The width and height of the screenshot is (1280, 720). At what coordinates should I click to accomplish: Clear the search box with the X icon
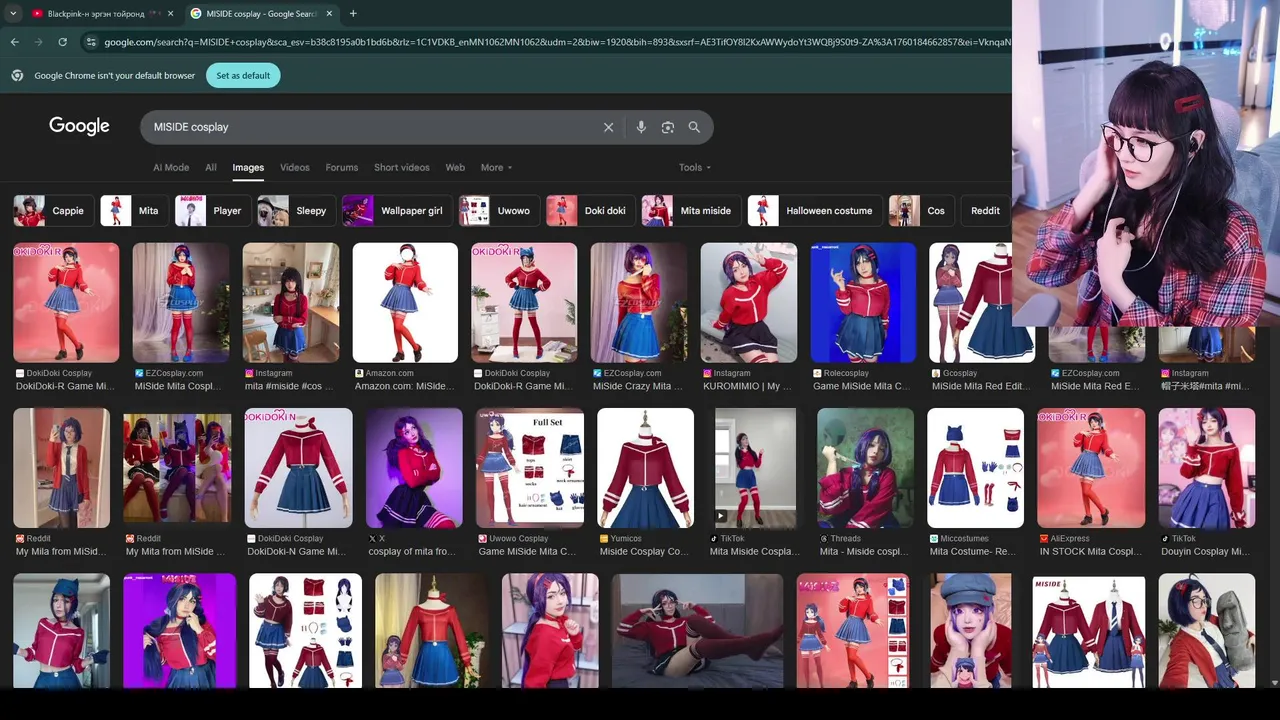point(608,127)
